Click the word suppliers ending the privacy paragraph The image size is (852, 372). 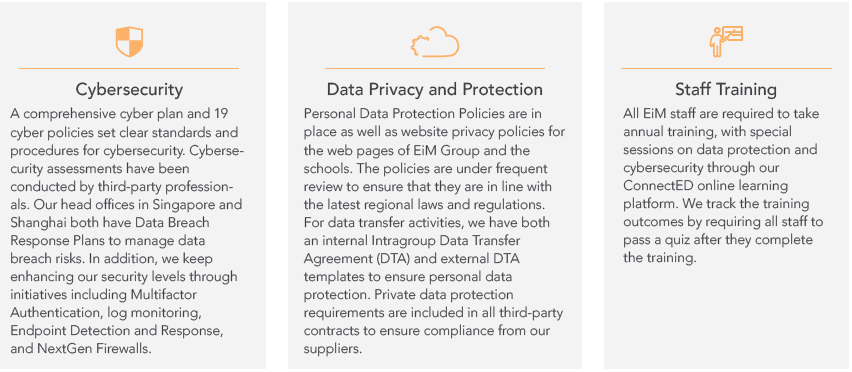(331, 349)
